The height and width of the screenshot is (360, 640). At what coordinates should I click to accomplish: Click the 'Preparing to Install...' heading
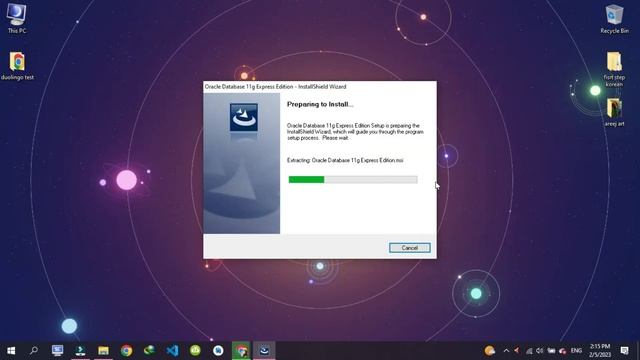point(320,104)
